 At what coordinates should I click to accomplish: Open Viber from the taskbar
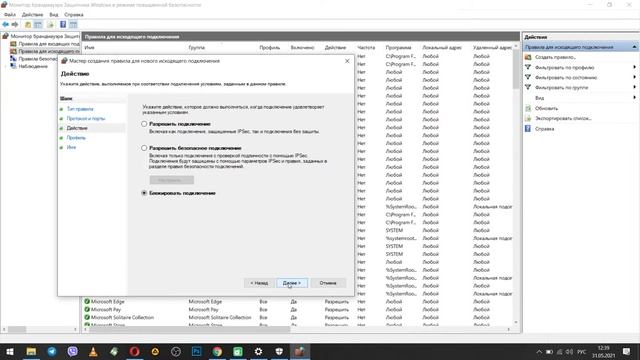click(73, 351)
